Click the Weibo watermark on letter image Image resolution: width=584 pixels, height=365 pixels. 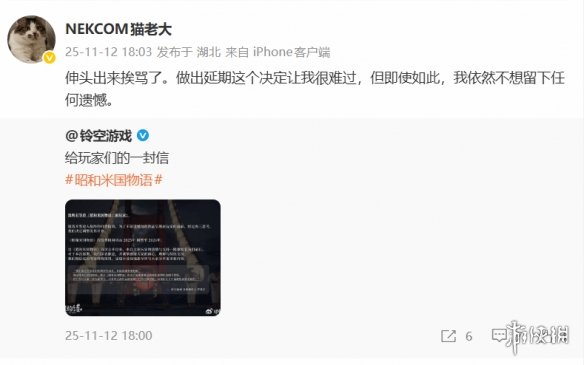coord(213,311)
